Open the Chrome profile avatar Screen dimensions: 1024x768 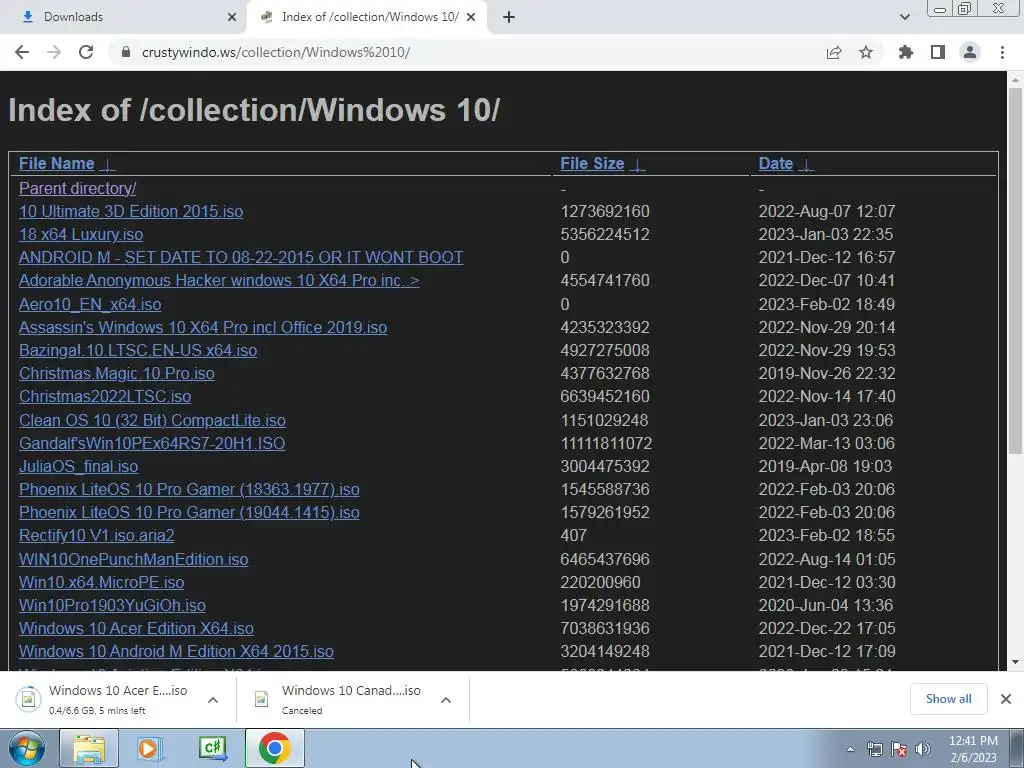tap(970, 52)
